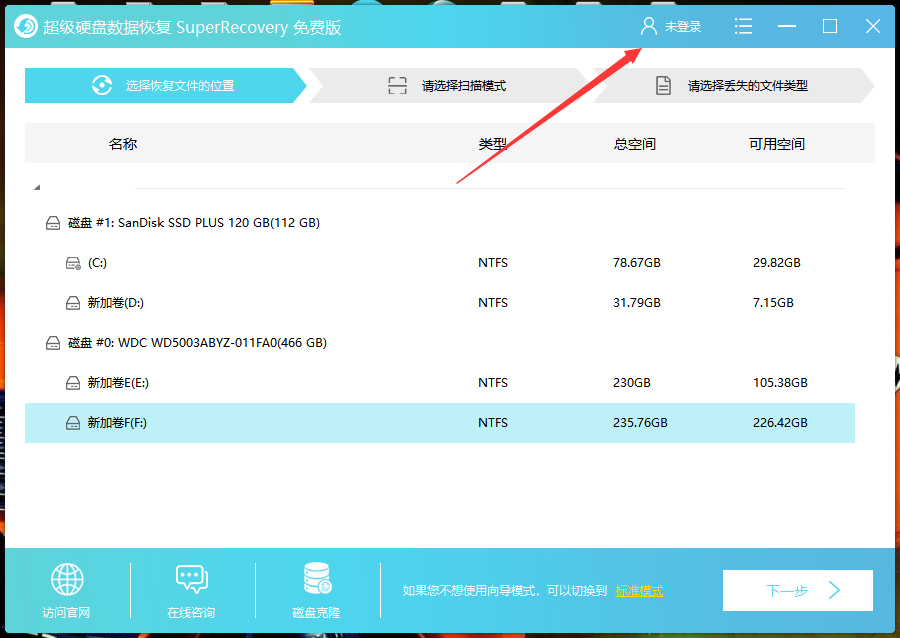Click the 226.42GB free space value
The width and height of the screenshot is (900, 638).
[780, 423]
